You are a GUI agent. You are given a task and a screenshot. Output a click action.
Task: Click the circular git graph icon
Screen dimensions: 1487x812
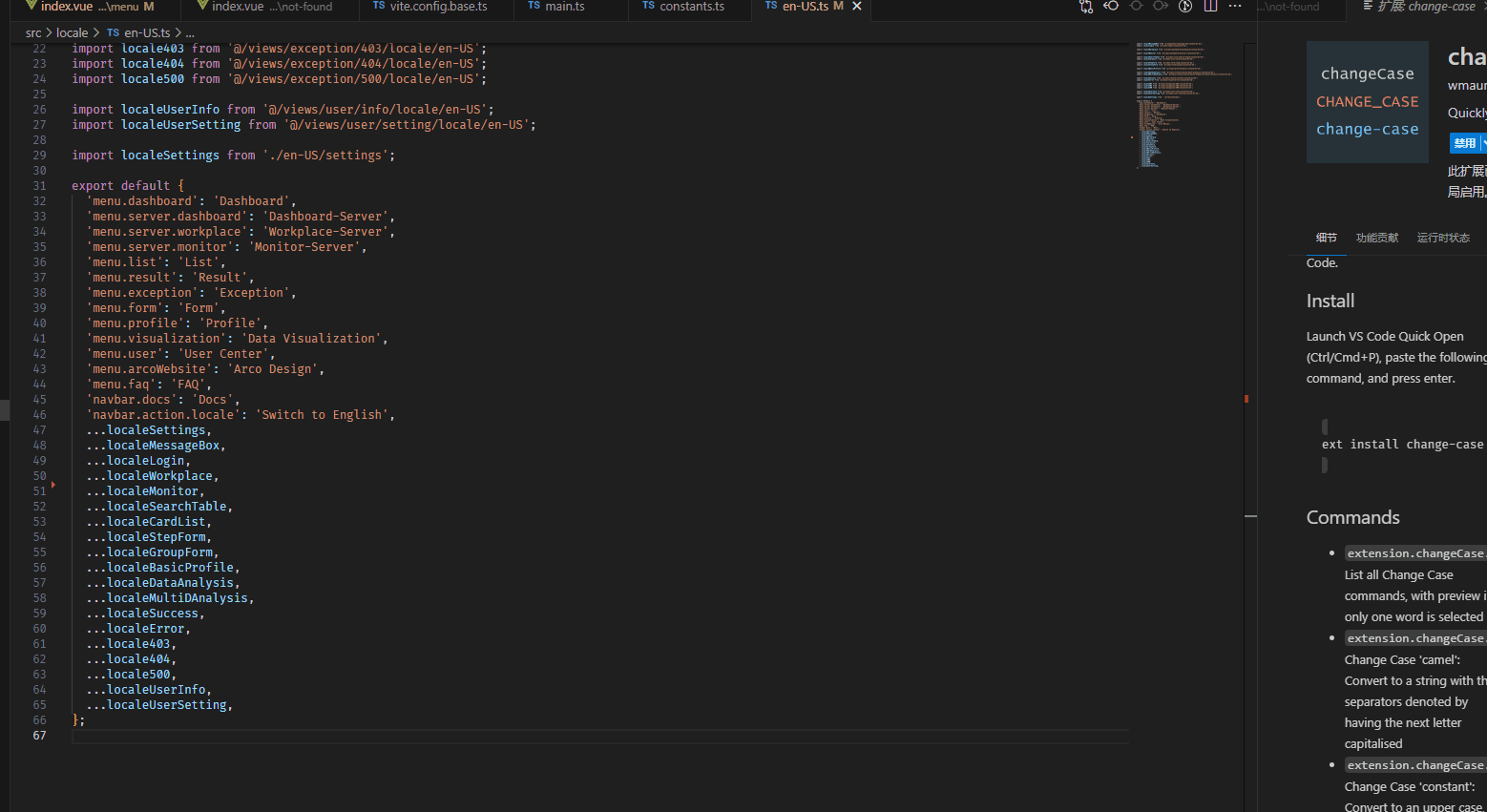[x=1185, y=6]
